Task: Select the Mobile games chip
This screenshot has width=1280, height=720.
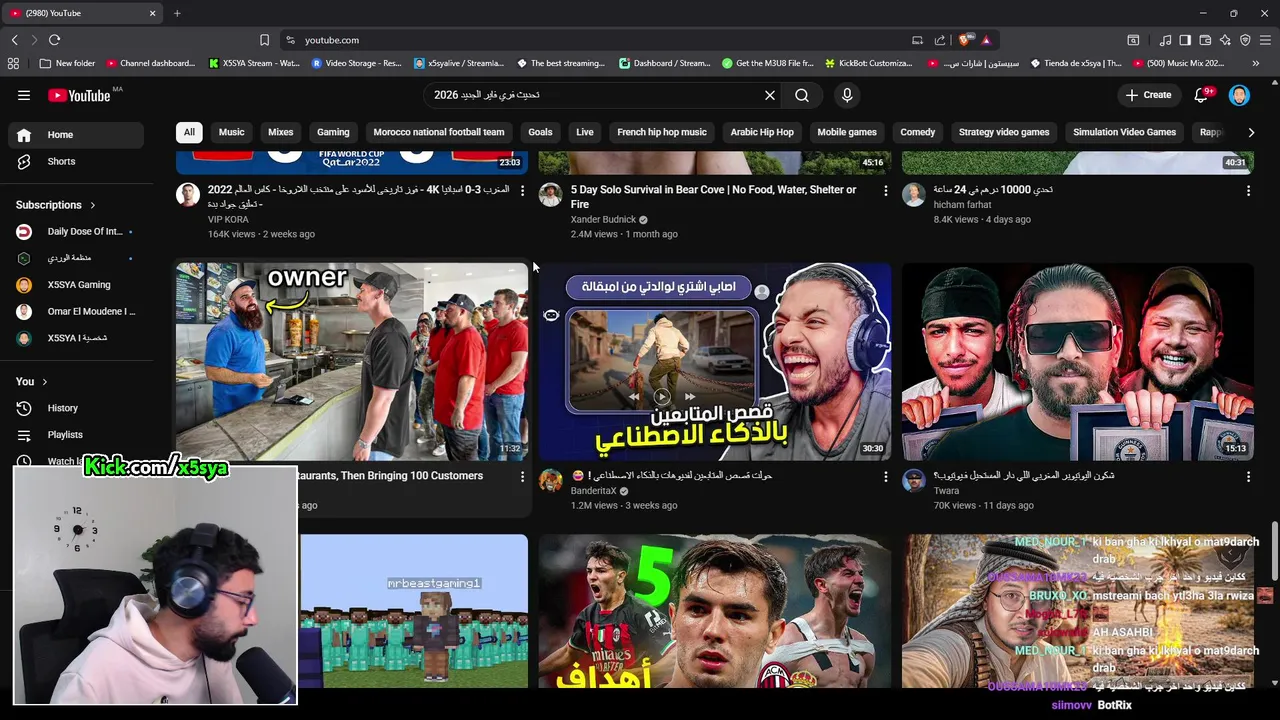Action: [847, 132]
